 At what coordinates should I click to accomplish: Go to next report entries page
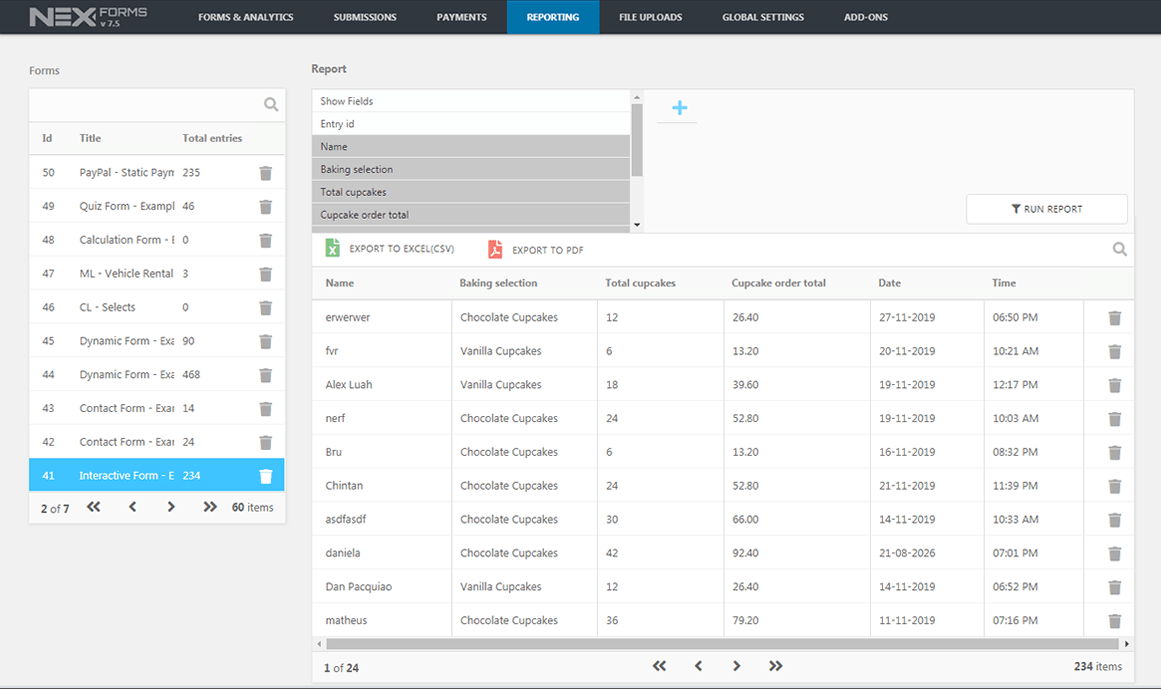click(737, 666)
